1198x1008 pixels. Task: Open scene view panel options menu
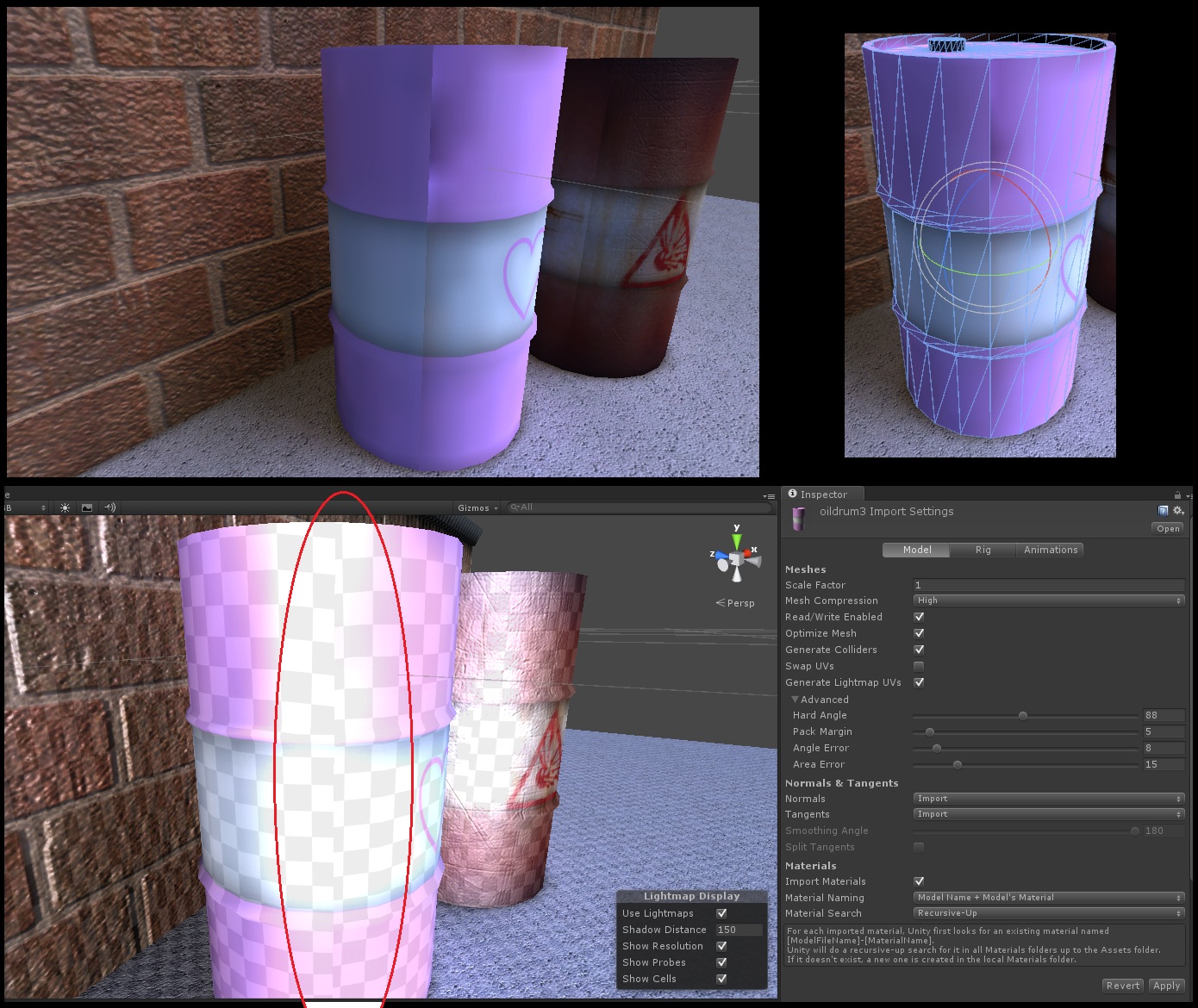click(x=769, y=496)
